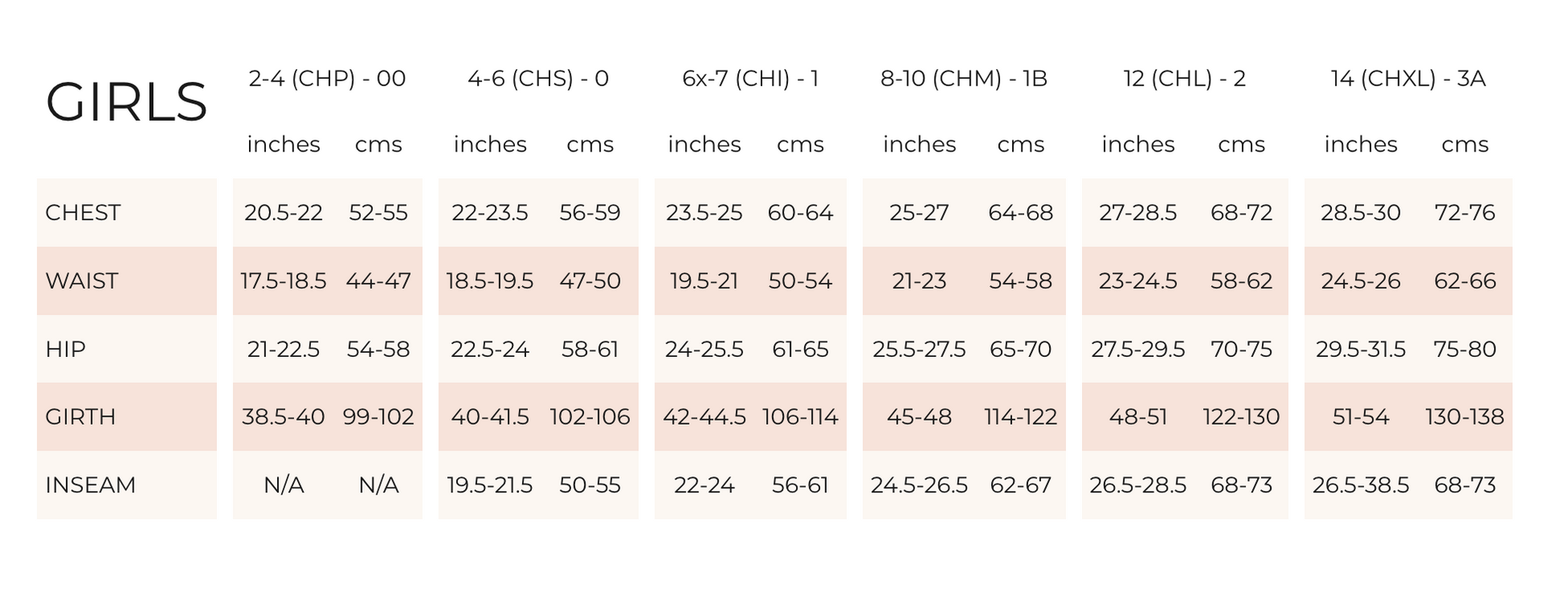Click the CHEST row label

coord(83,213)
